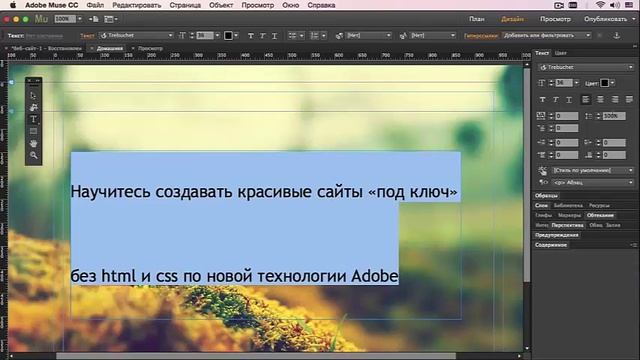Screen dimensions: 640x360
Task: Open the 'Библиотека' panel tab
Action: (x=568, y=206)
